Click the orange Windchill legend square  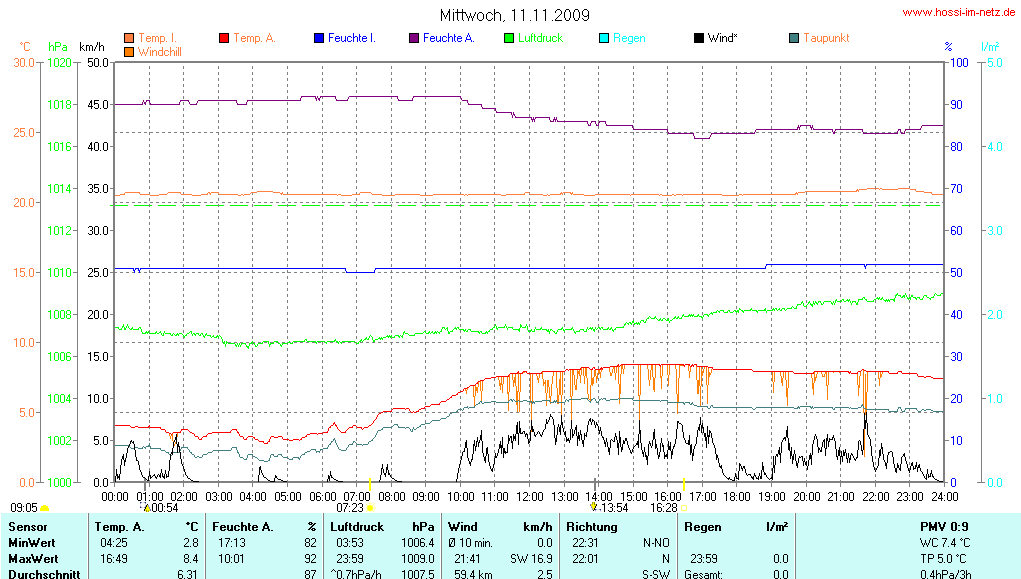(x=129, y=51)
